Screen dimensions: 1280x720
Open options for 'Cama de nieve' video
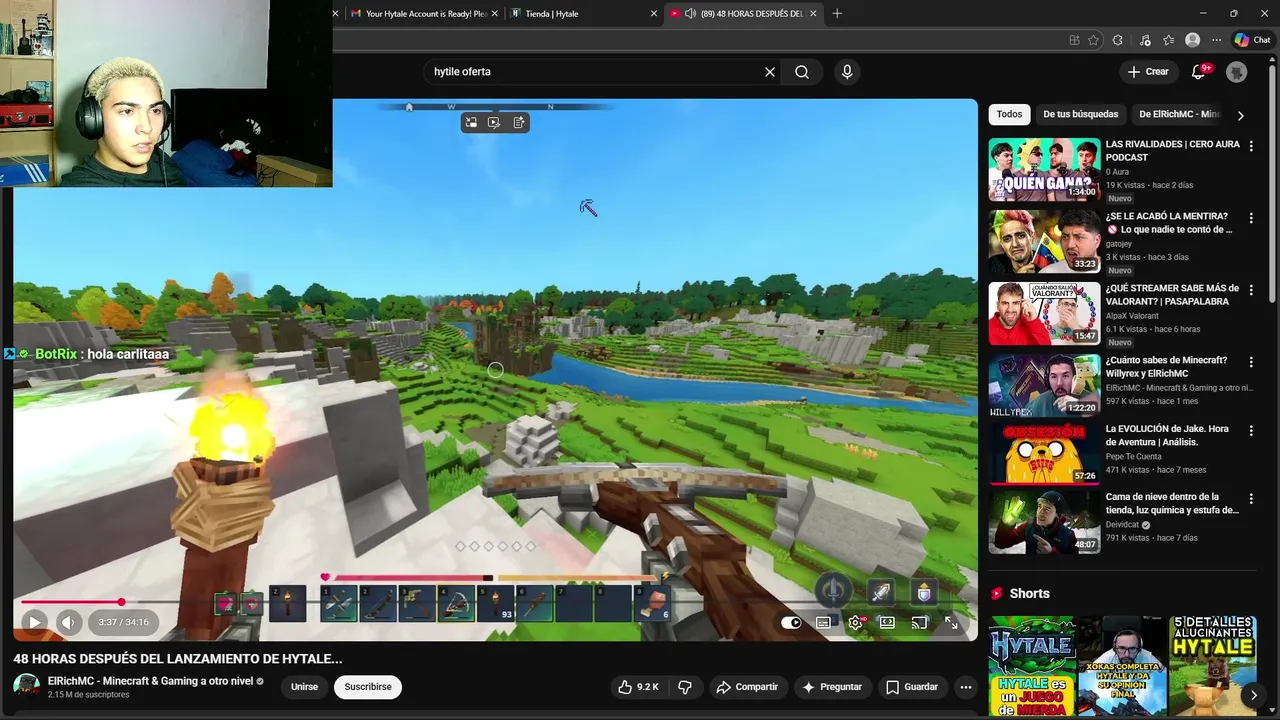point(1250,498)
